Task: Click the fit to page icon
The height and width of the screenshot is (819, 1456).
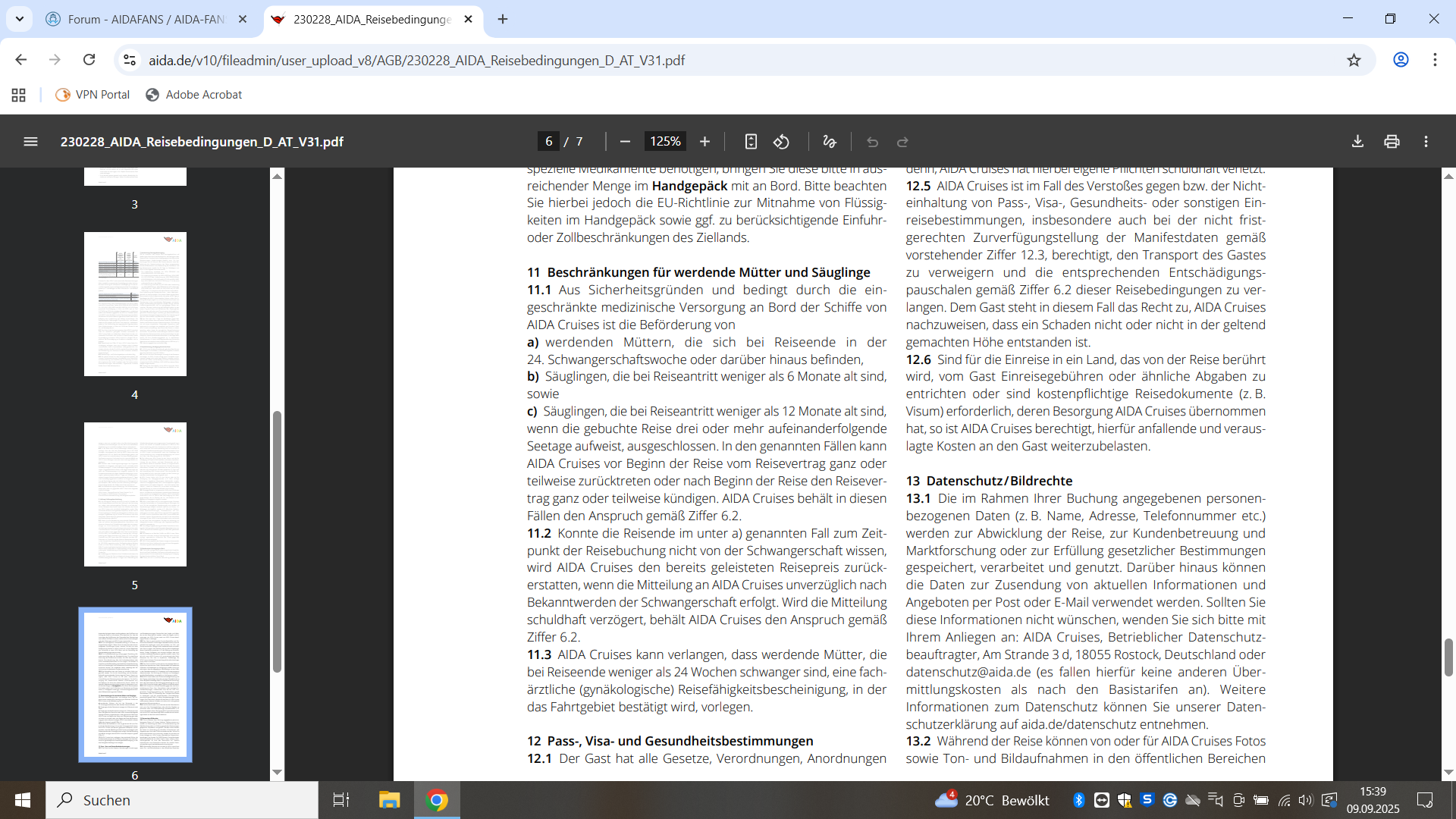Action: coord(751,142)
